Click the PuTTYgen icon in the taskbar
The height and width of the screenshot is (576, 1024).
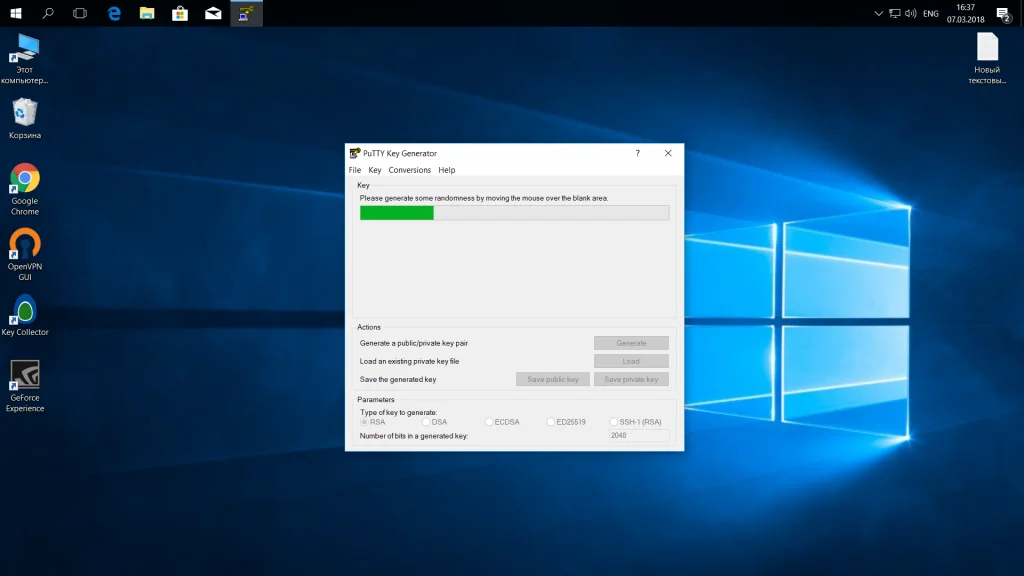[x=246, y=13]
